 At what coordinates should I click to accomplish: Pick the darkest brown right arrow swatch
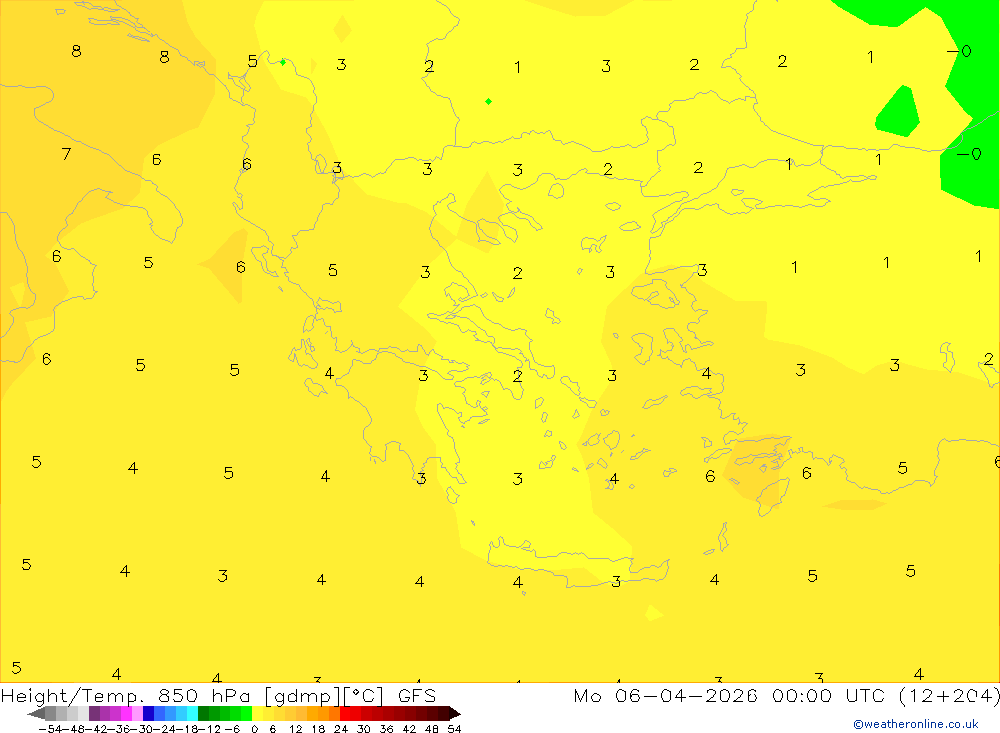[x=455, y=713]
